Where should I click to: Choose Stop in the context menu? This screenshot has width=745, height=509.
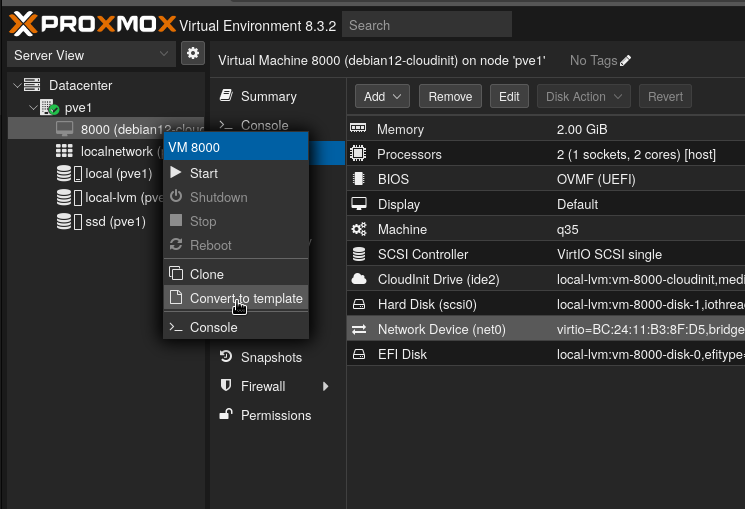(236, 221)
